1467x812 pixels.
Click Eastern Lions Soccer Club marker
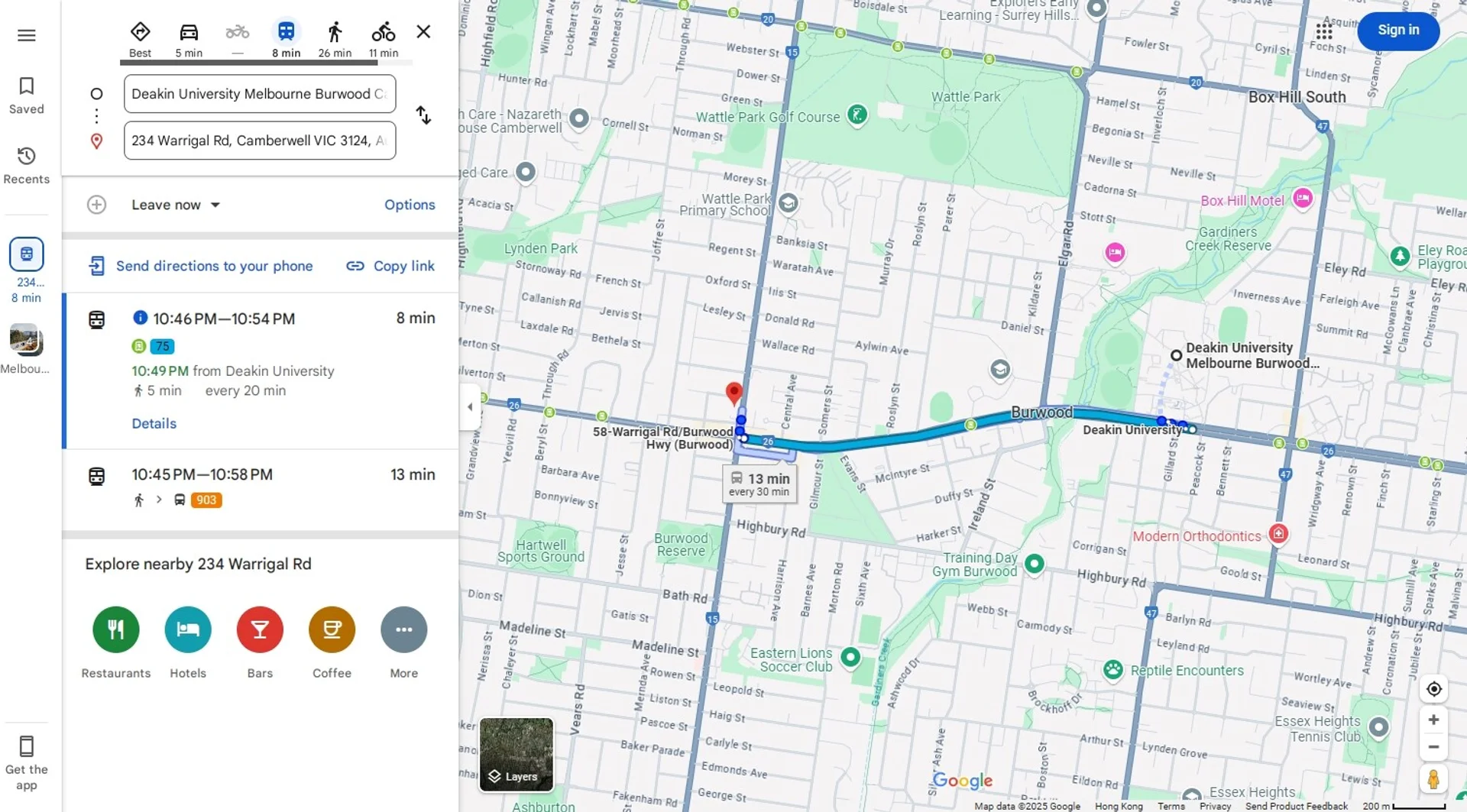pyautogui.click(x=850, y=657)
